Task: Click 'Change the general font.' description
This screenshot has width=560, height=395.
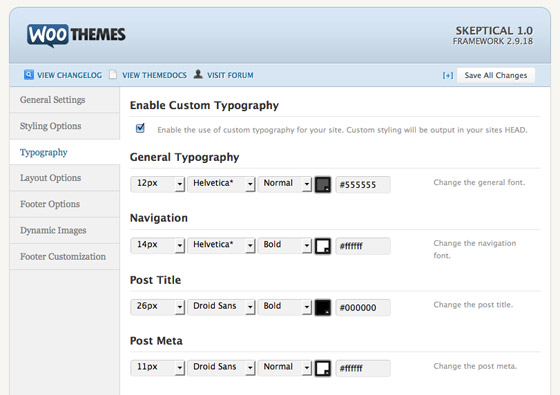Action: point(479,182)
